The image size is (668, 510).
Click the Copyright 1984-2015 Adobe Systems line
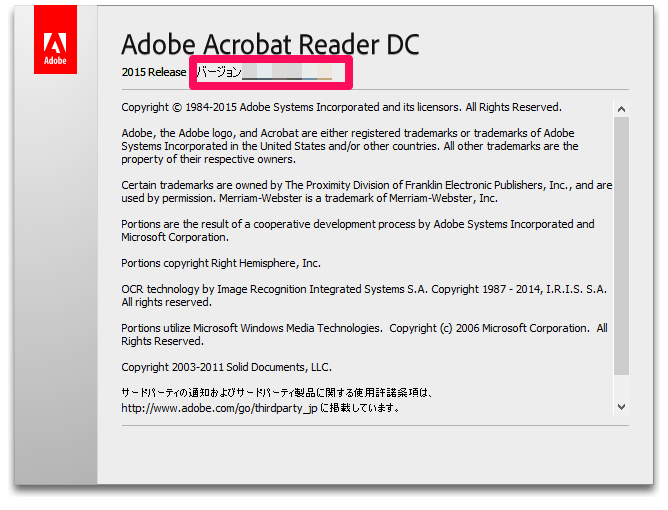click(x=341, y=107)
